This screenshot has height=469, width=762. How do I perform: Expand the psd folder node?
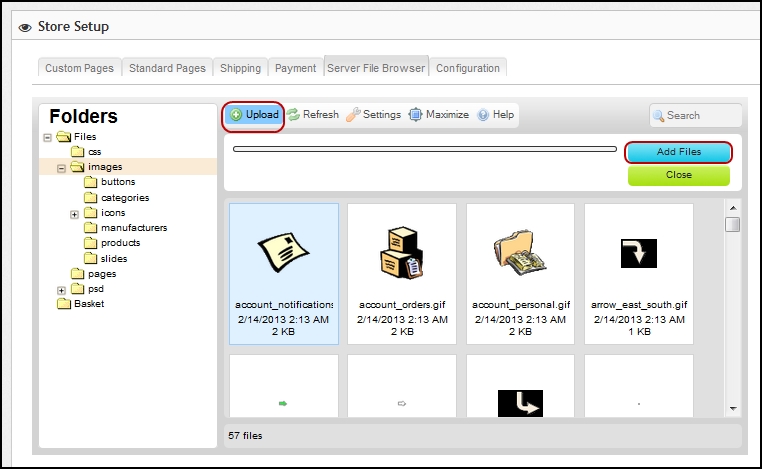(61, 291)
